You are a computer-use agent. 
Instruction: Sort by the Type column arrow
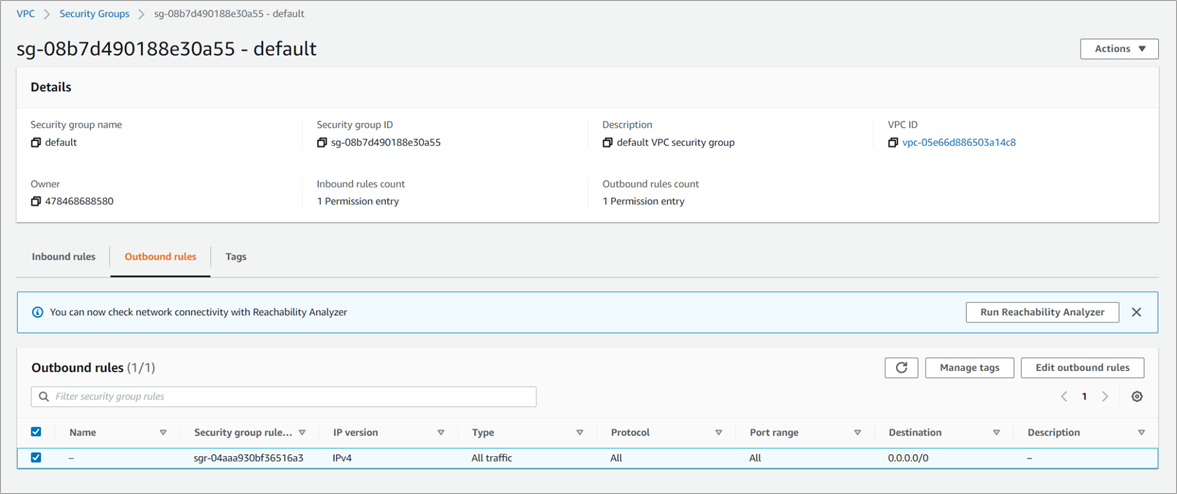tap(580, 433)
